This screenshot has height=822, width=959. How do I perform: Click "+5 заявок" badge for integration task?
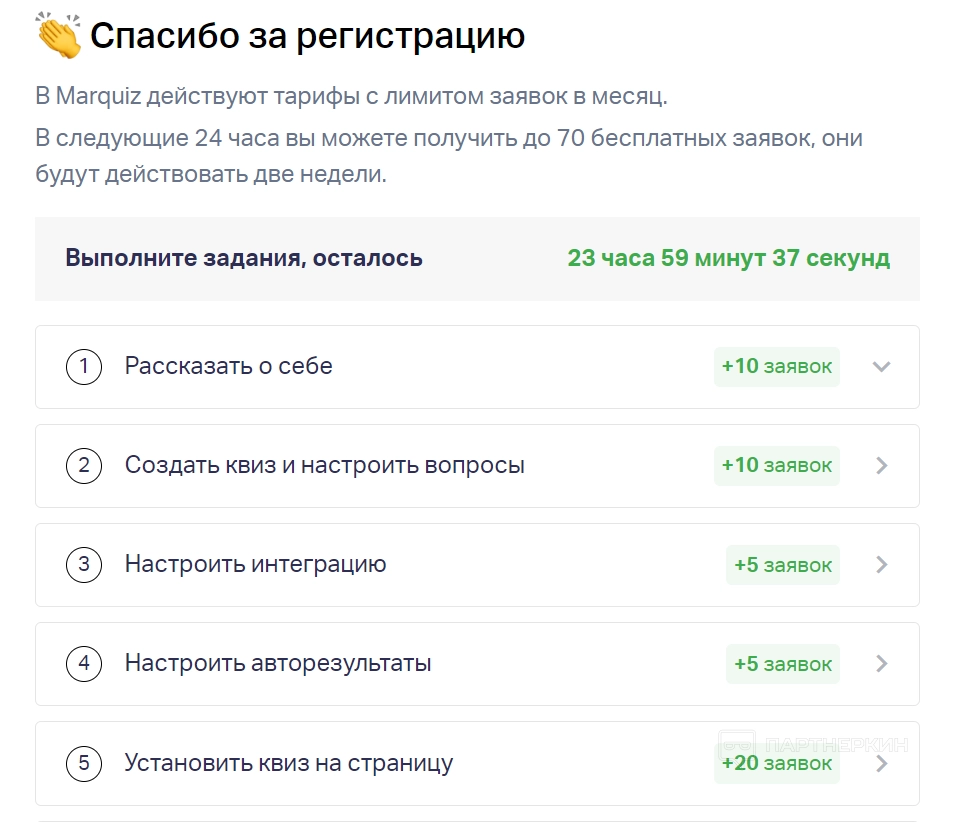pyautogui.click(x=782, y=565)
